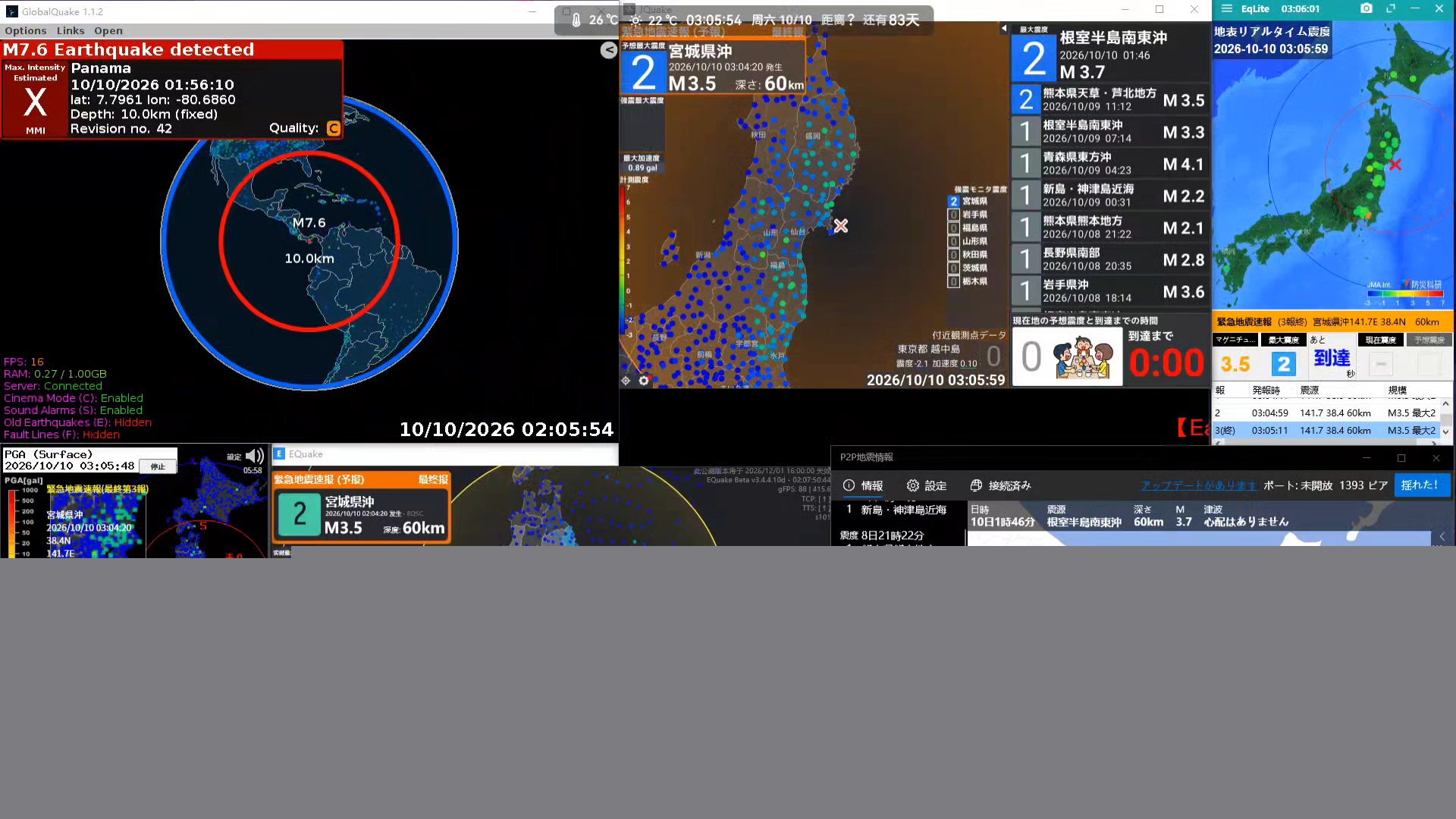Screen dimensions: 1456x819
Task: Take a screenshot with EqLite camera icon
Action: (x=1366, y=8)
